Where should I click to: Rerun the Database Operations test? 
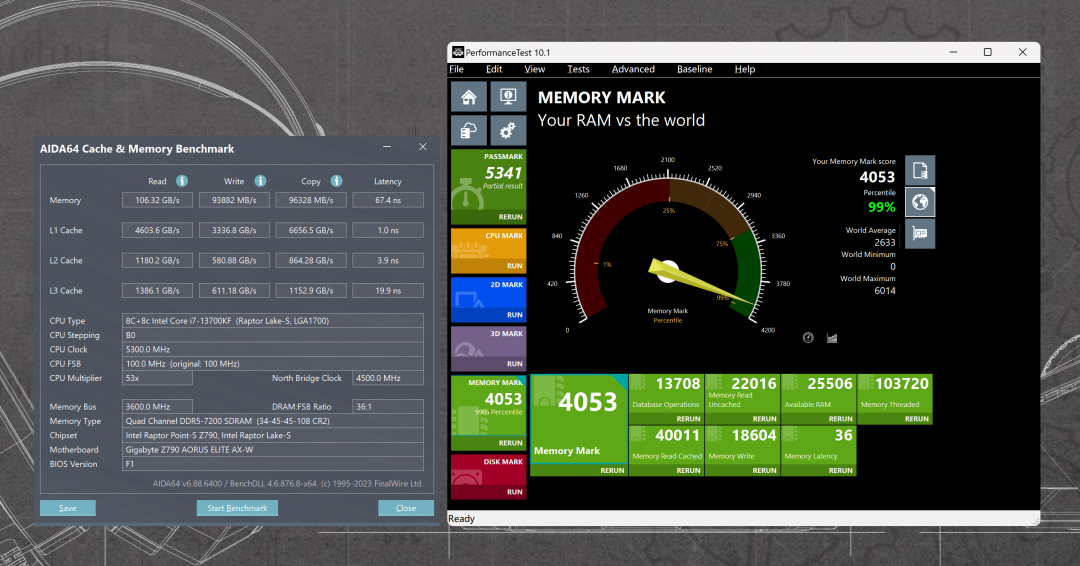pyautogui.click(x=688, y=419)
